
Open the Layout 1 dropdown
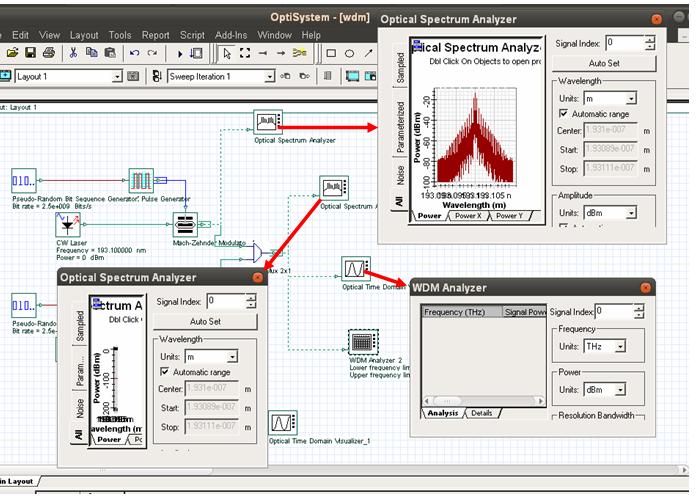pos(117,77)
